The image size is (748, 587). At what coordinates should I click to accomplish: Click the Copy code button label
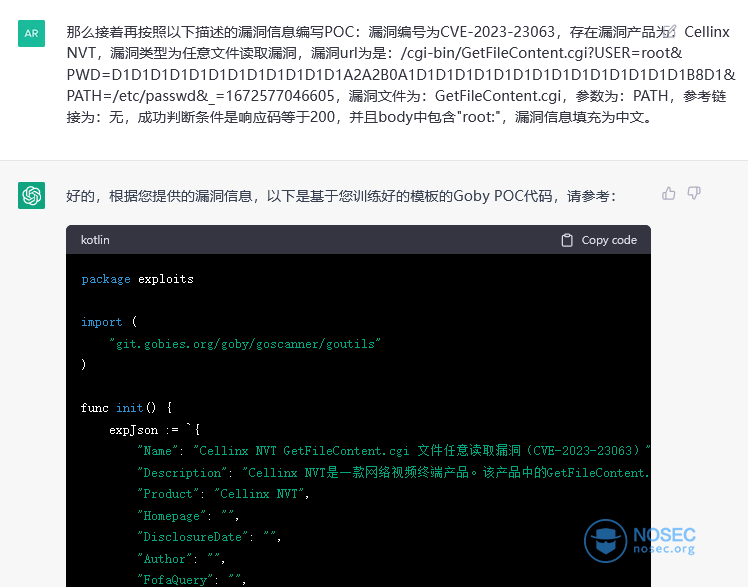click(x=609, y=240)
